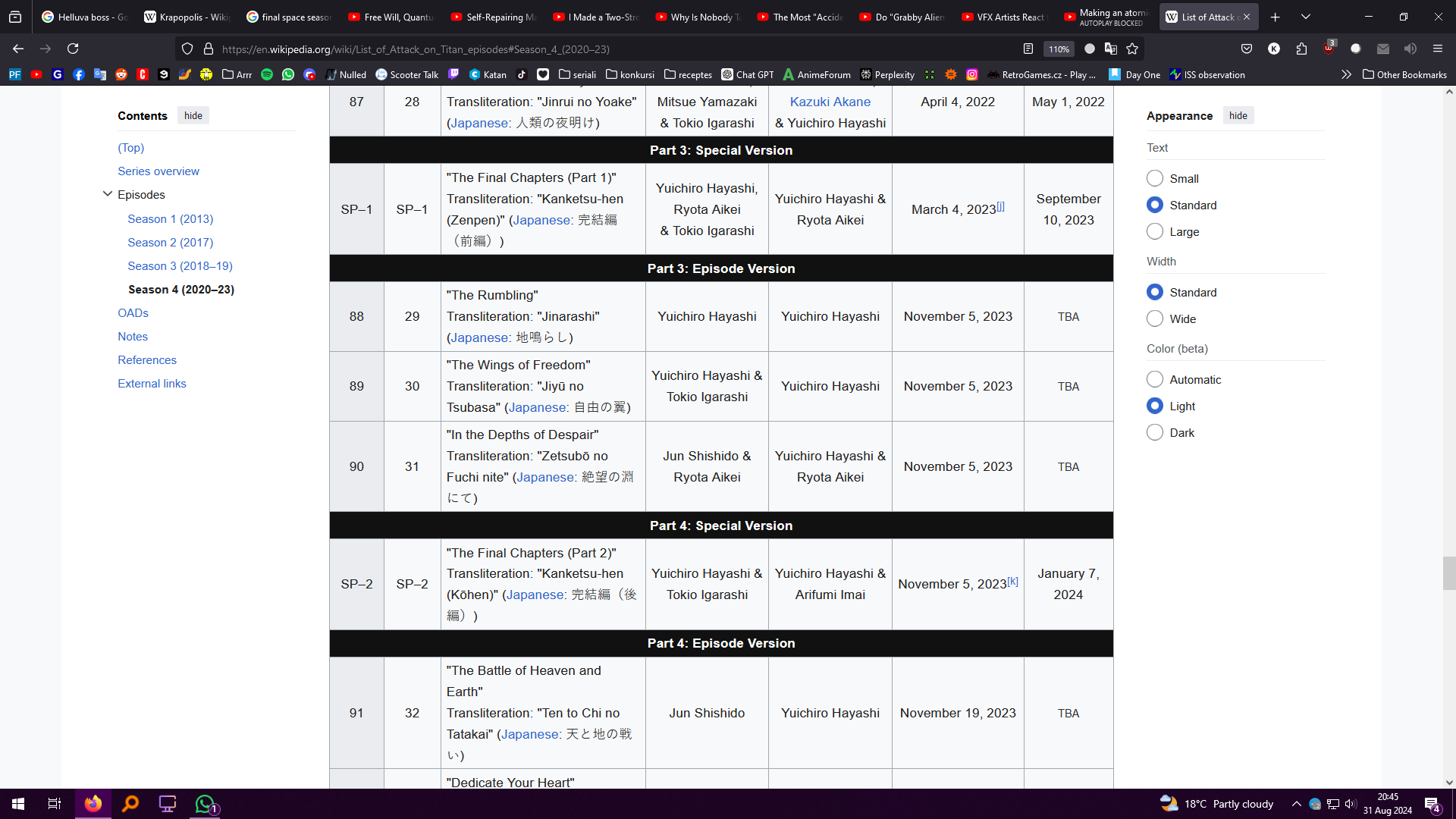Screen dimensions: 1456x819
Task: Open Instagram bookmark icon
Action: pos(972,74)
